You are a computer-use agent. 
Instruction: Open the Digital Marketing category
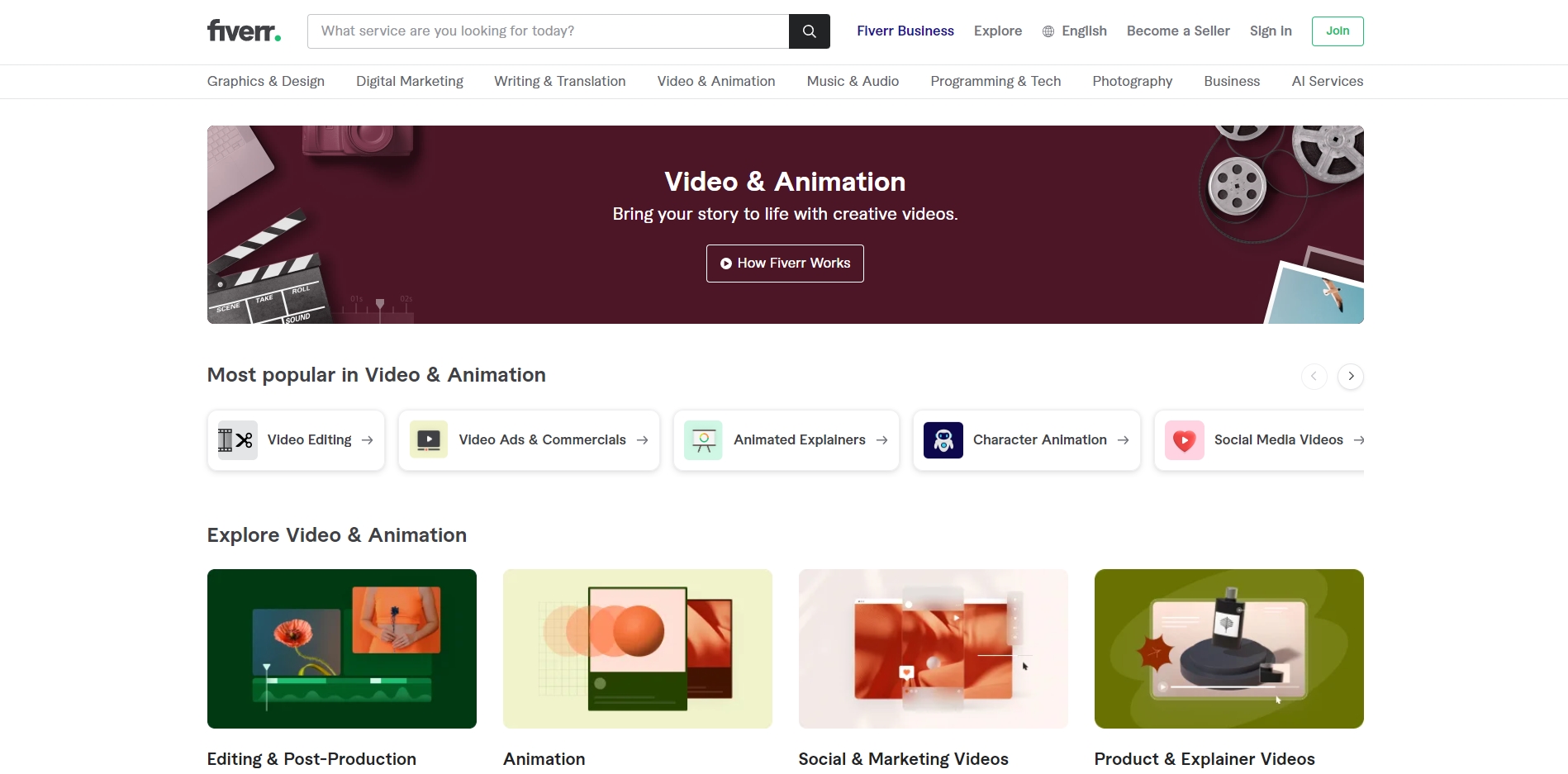pos(410,81)
